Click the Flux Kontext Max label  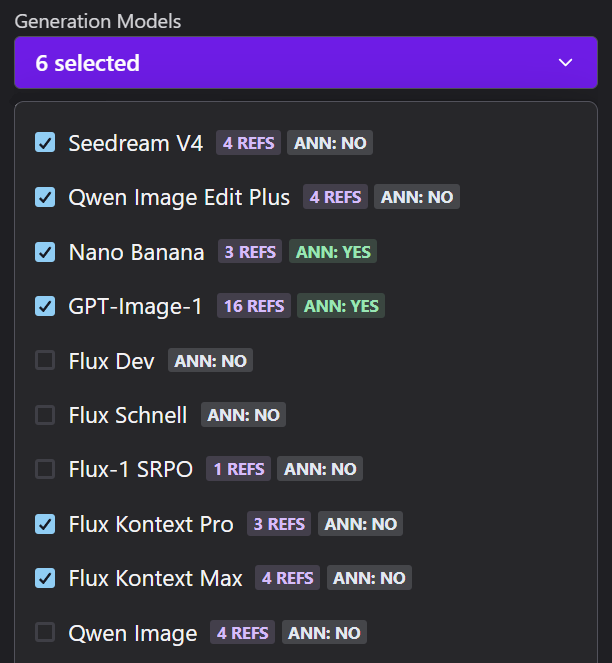pos(155,578)
